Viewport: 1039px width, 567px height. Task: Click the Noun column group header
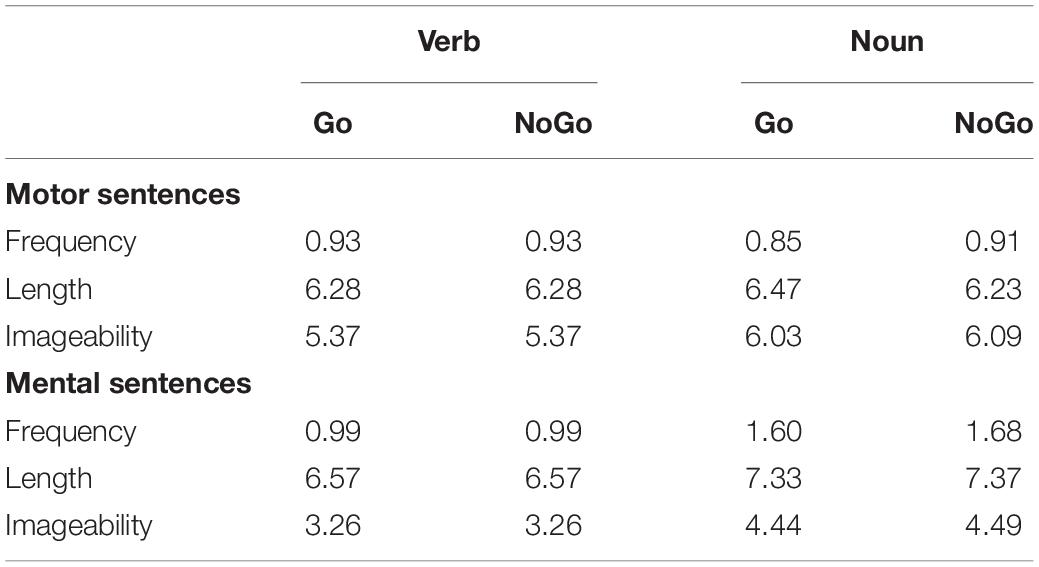tap(887, 41)
